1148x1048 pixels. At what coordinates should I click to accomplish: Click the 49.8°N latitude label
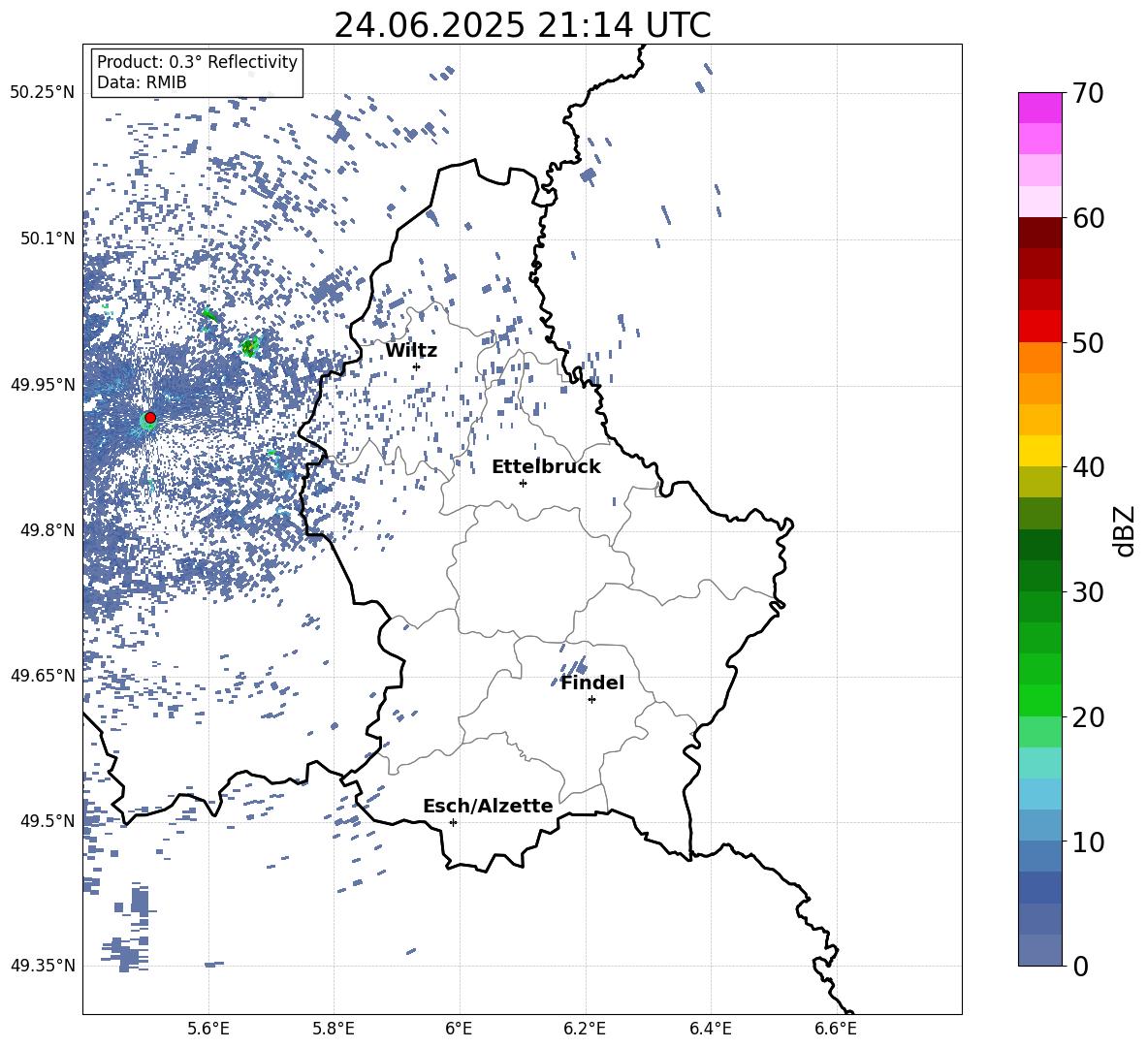[48, 530]
